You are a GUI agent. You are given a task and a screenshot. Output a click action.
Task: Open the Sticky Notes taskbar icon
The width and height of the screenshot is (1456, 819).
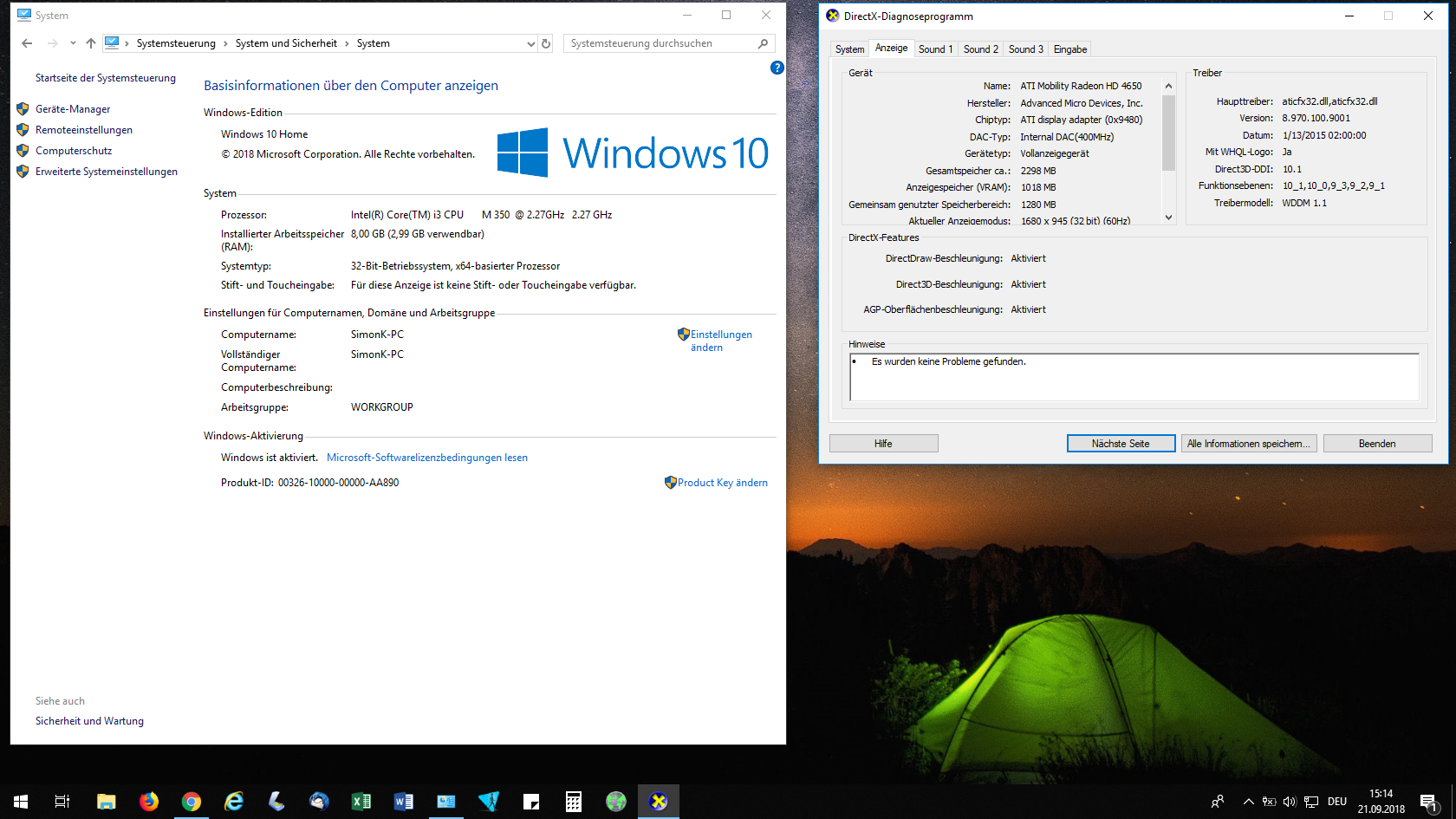(x=531, y=802)
